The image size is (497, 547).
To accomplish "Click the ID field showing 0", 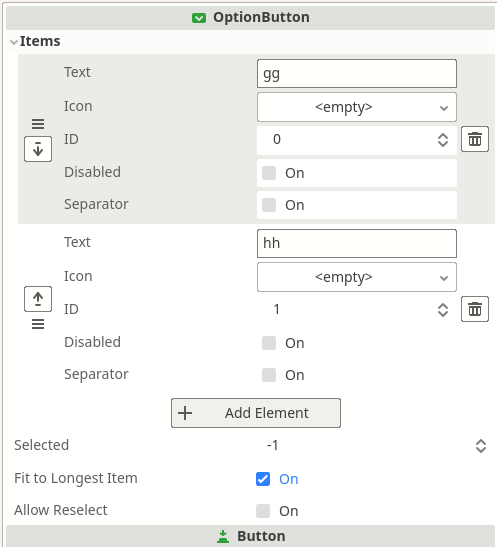I will [x=357, y=140].
